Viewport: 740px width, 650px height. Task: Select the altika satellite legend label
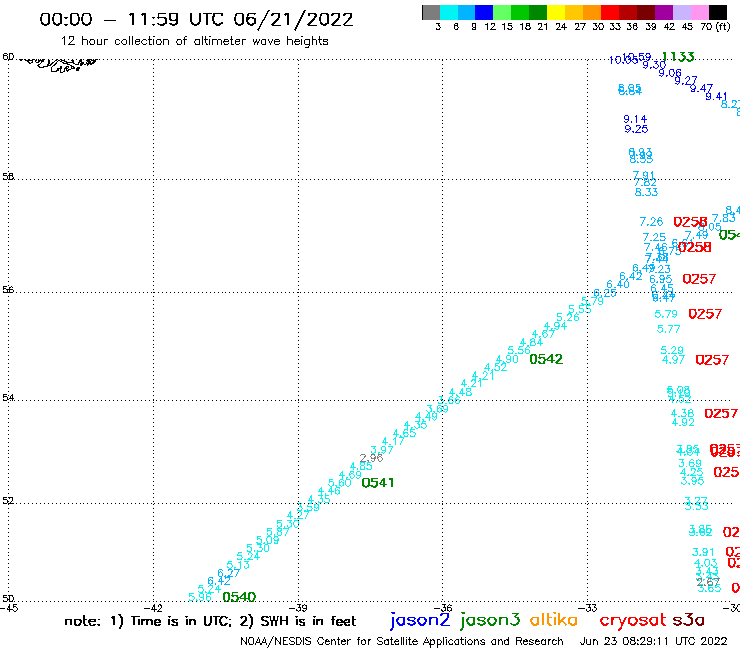click(x=554, y=620)
